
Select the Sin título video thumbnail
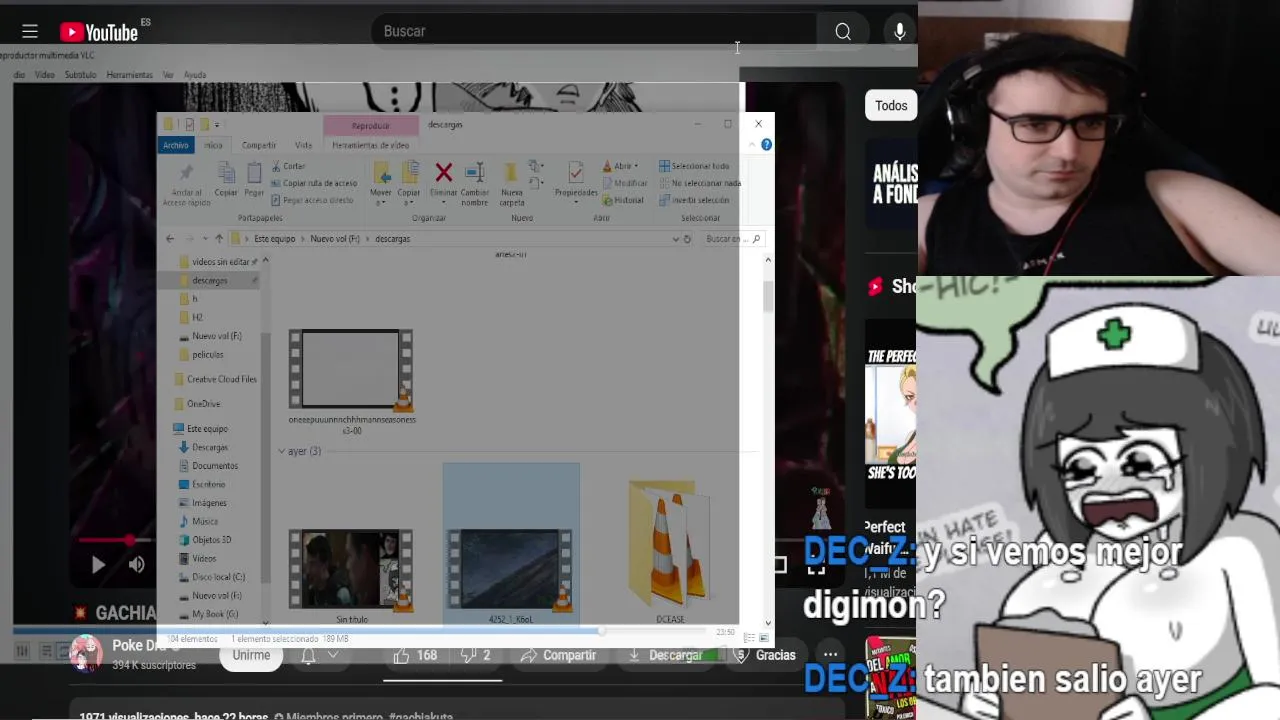tap(351, 570)
